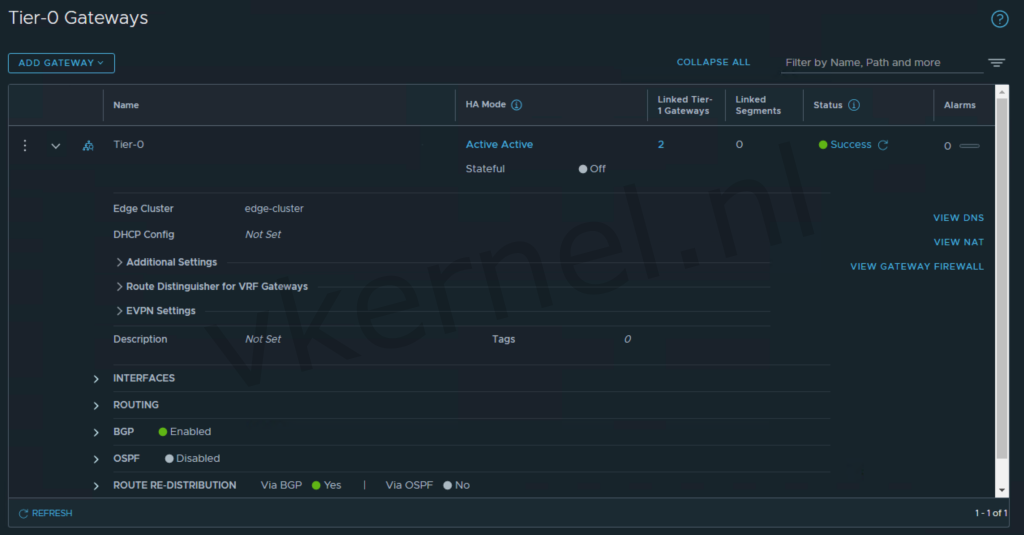Open the Tier-0 row three-dot actions menu
This screenshot has height=535, width=1024.
pyautogui.click(x=25, y=145)
